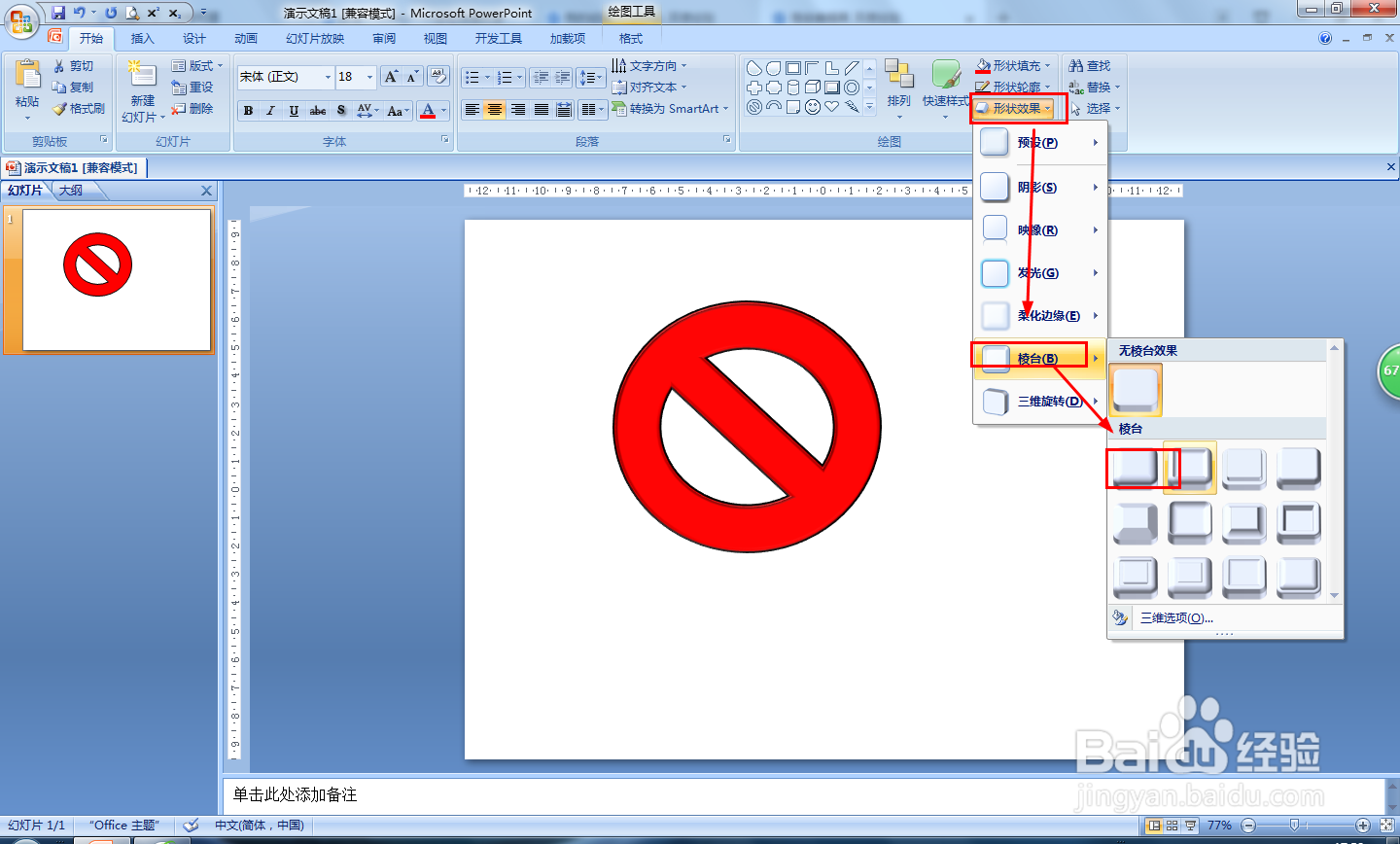Open the 发光(G) glow submenu
This screenshot has height=844, width=1400.
[x=1040, y=273]
